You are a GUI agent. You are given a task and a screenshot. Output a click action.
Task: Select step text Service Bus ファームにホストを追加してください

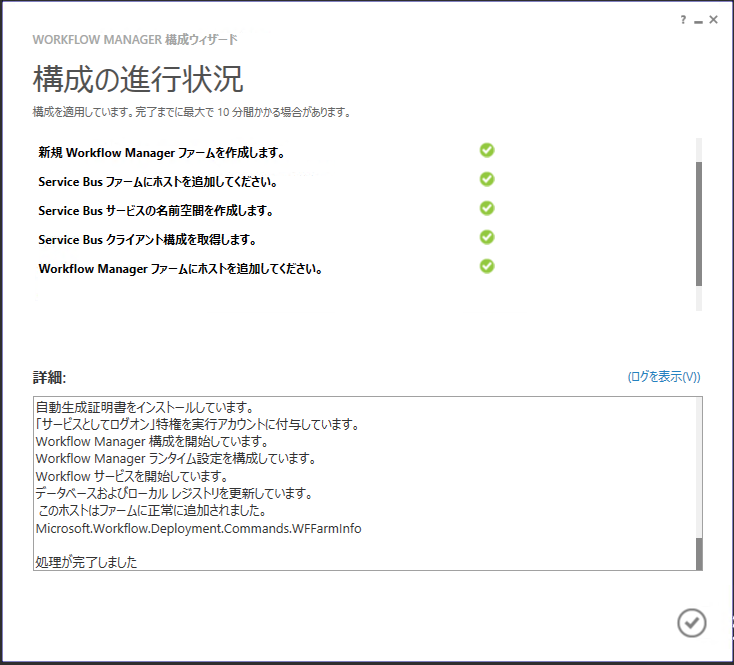(158, 182)
